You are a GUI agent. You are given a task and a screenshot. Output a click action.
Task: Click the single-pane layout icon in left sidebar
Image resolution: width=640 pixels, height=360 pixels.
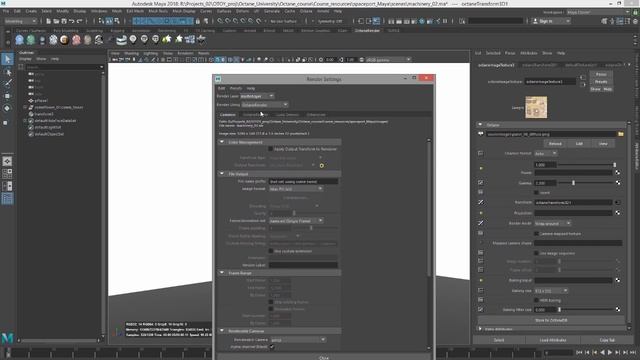tap(7, 161)
